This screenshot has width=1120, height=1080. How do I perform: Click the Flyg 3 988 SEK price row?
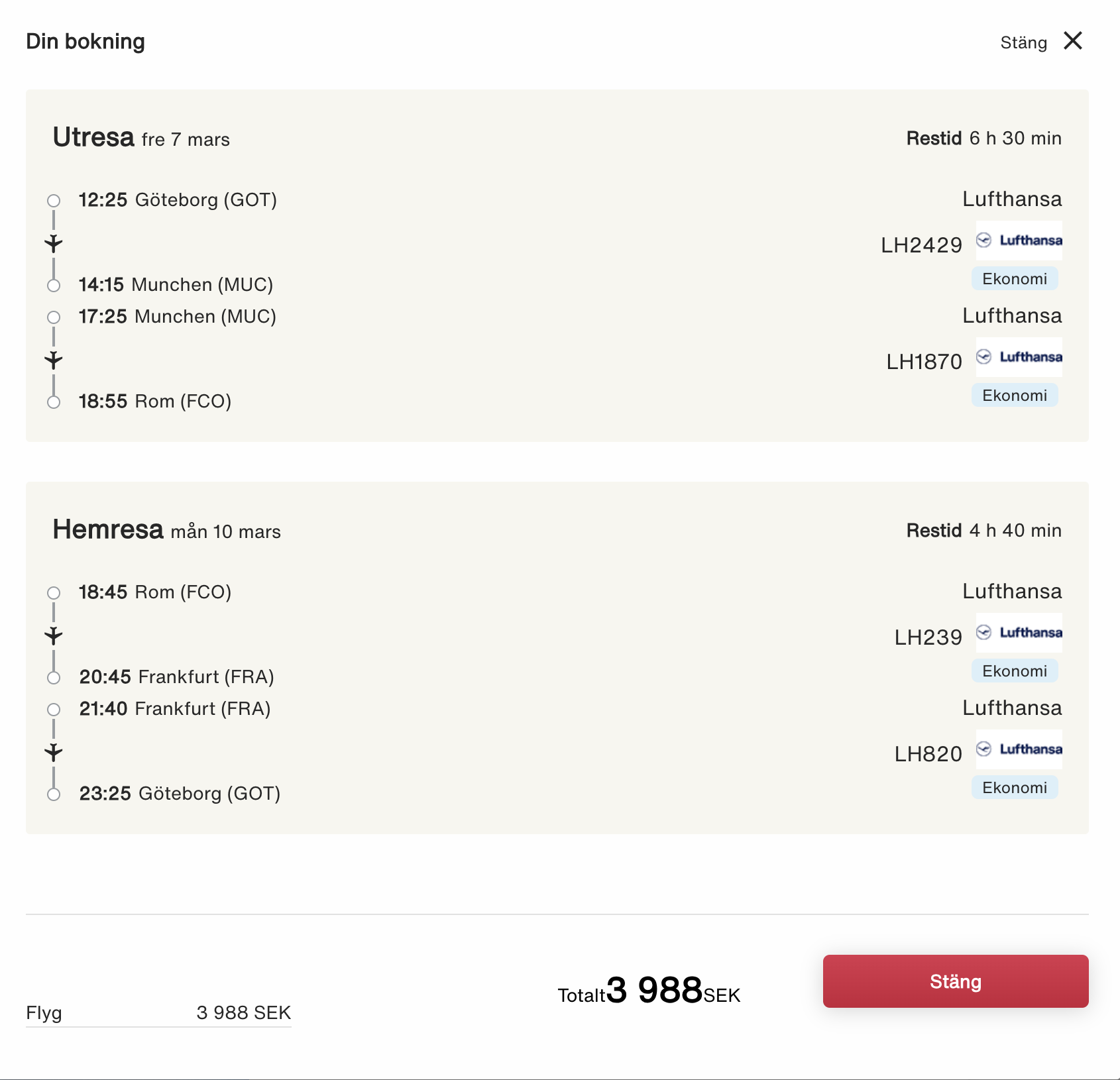(x=158, y=1013)
